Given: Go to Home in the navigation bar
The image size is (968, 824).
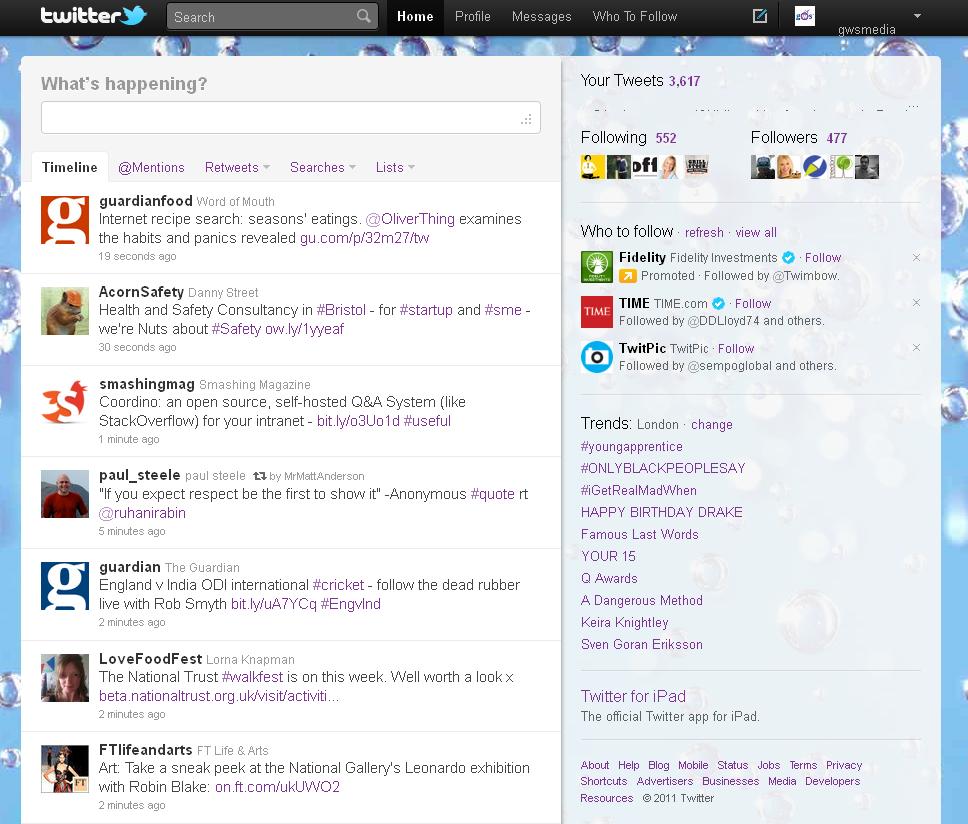Looking at the screenshot, I should pyautogui.click(x=415, y=17).
